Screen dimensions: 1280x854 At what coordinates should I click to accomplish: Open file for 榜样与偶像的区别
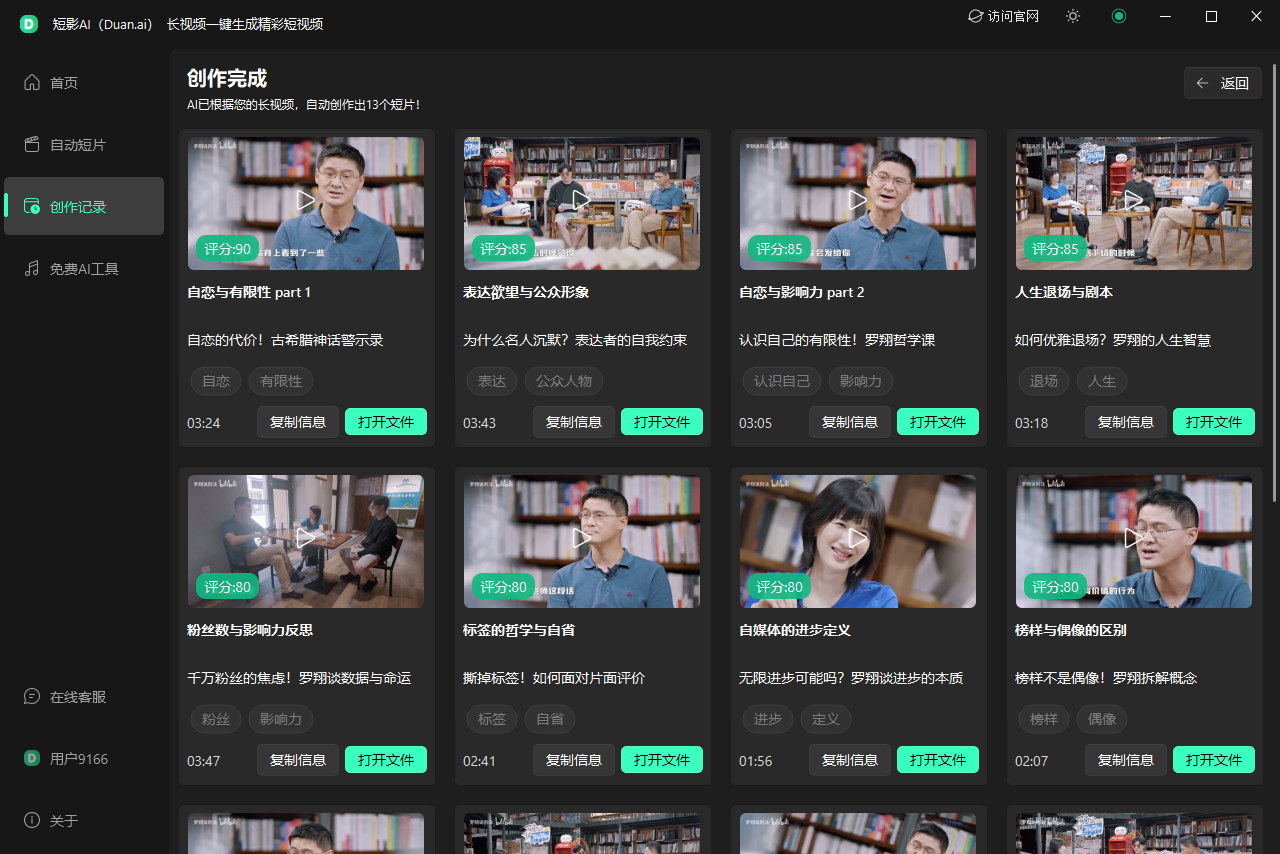(1214, 760)
